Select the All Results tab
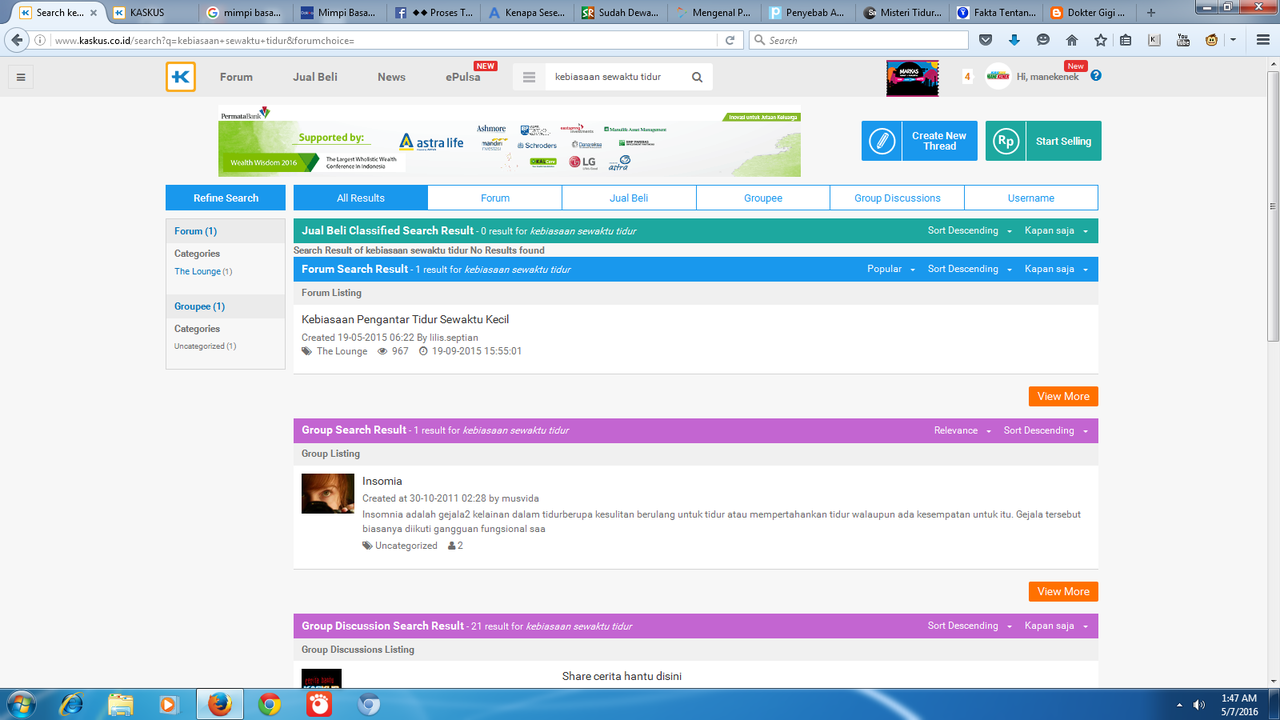Image resolution: width=1280 pixels, height=720 pixels. click(361, 198)
